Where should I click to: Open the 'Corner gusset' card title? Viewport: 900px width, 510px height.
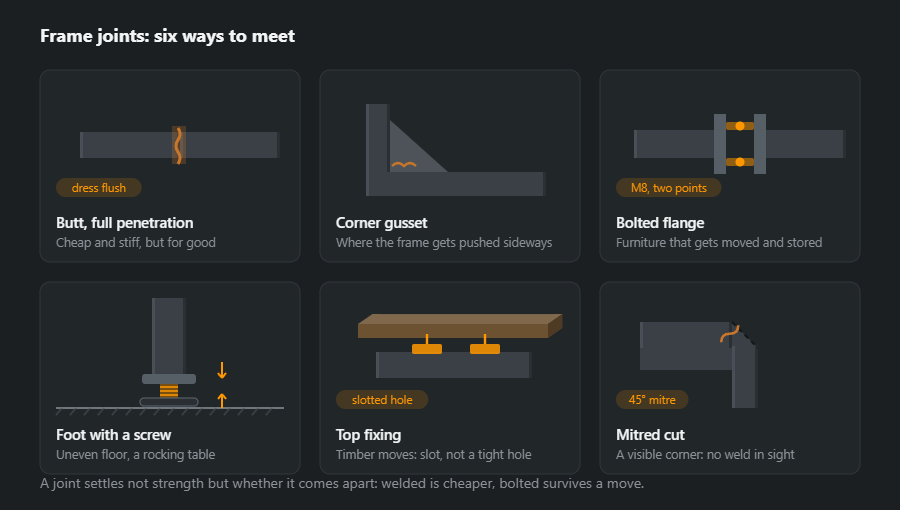click(x=382, y=223)
